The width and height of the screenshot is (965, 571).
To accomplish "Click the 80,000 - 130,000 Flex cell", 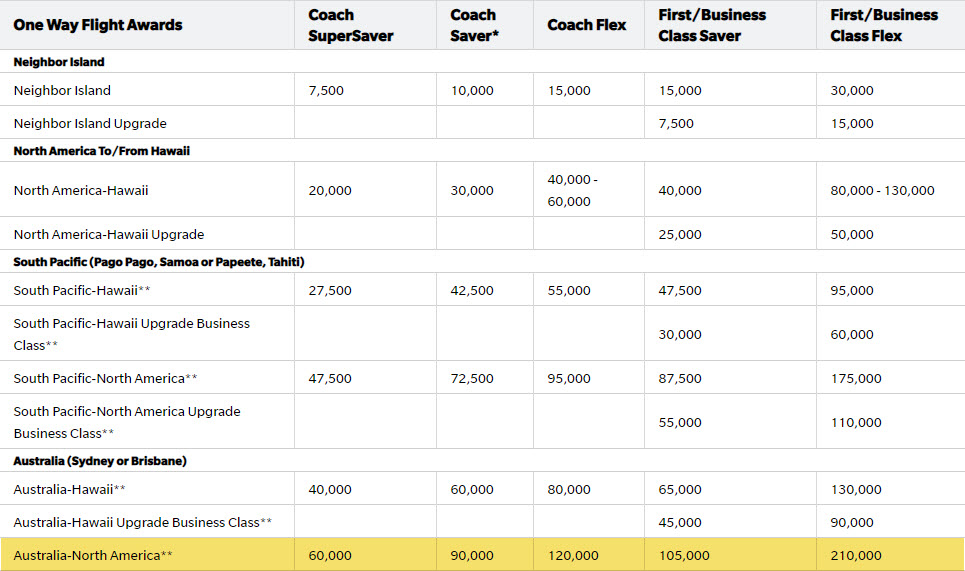I will pos(882,190).
